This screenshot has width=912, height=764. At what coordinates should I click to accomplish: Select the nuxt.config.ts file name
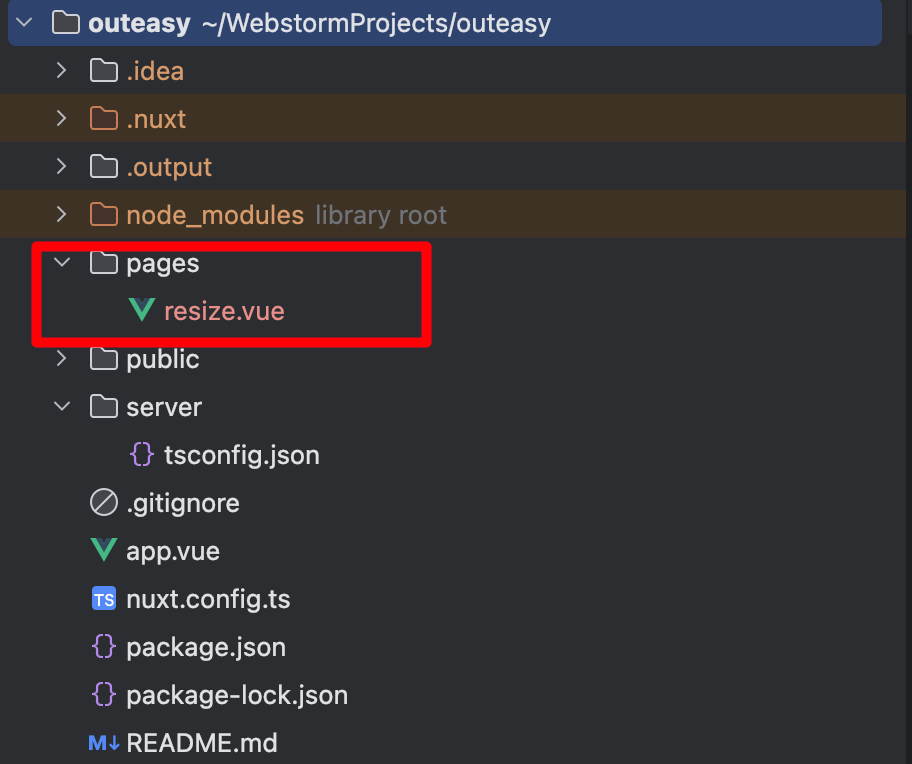coord(208,599)
